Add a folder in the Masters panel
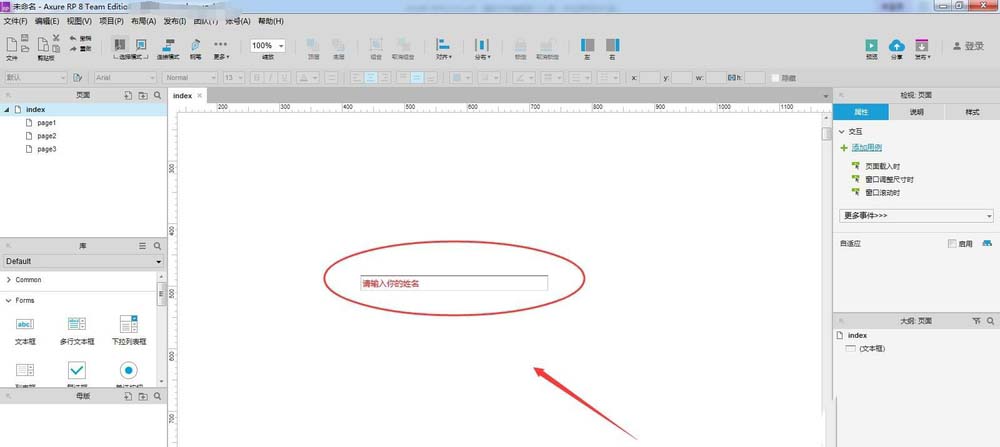 tap(143, 396)
